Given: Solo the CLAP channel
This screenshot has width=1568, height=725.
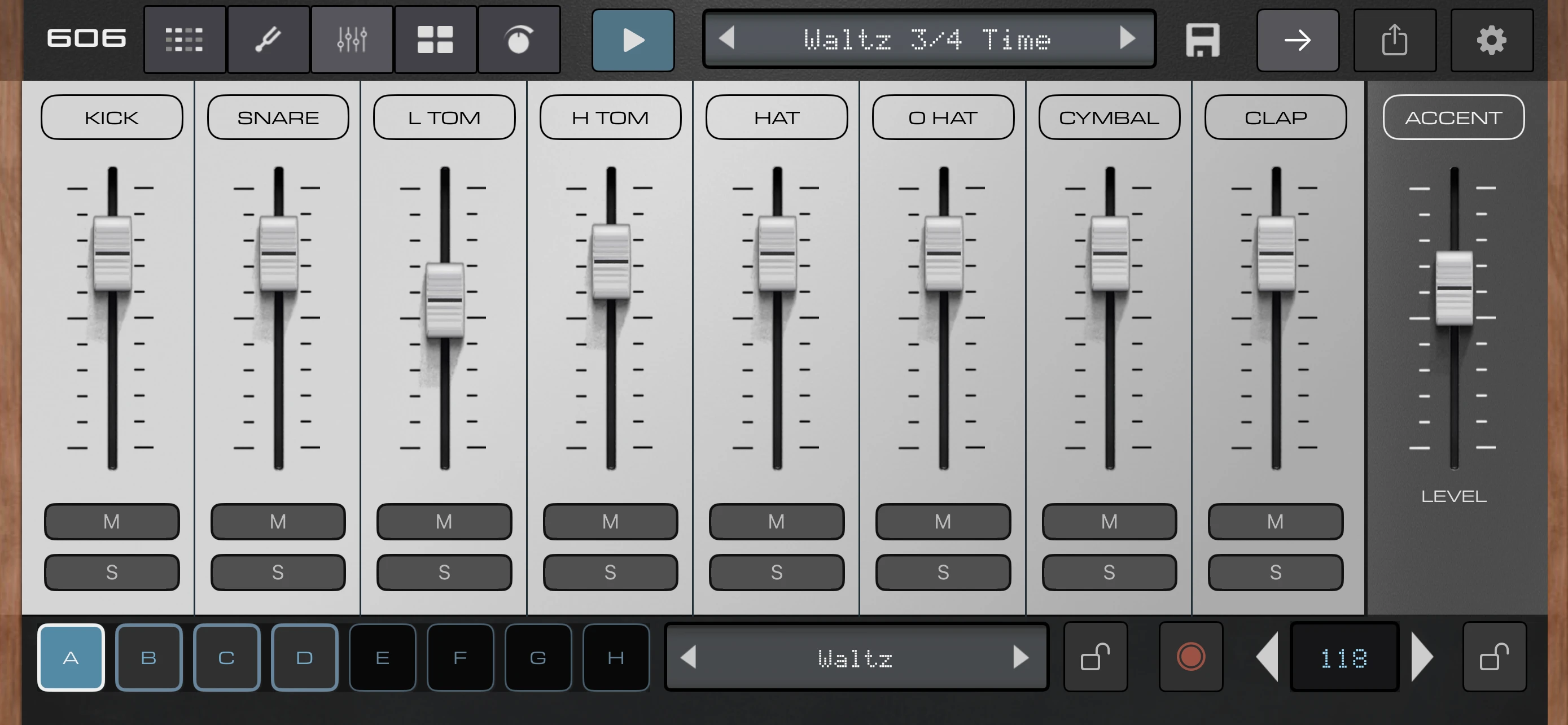Looking at the screenshot, I should (x=1275, y=572).
